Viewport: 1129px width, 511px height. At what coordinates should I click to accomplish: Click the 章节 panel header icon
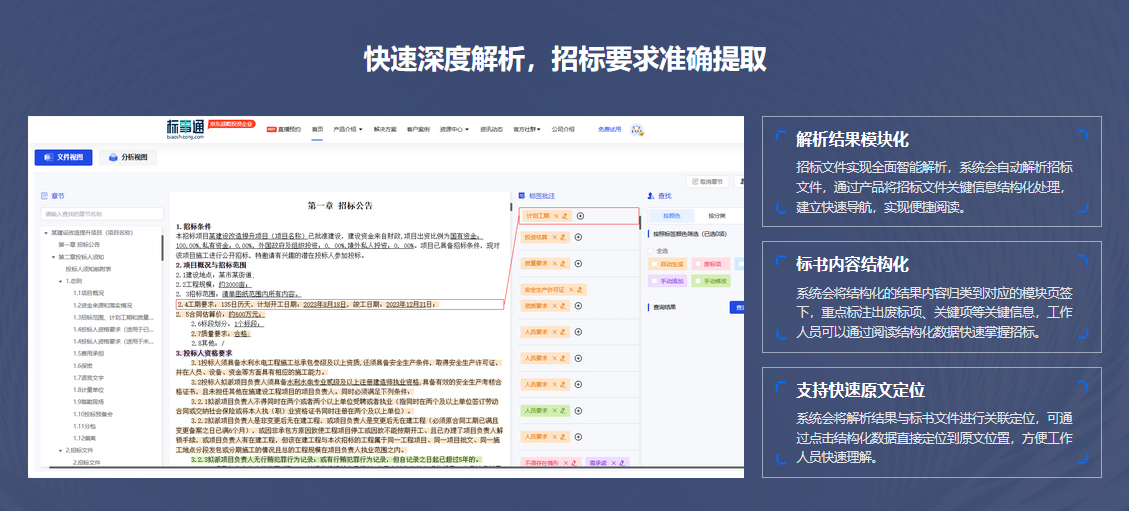point(43,196)
